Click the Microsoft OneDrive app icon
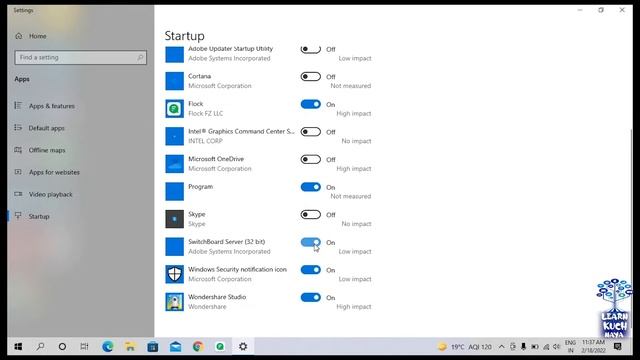 point(174,164)
